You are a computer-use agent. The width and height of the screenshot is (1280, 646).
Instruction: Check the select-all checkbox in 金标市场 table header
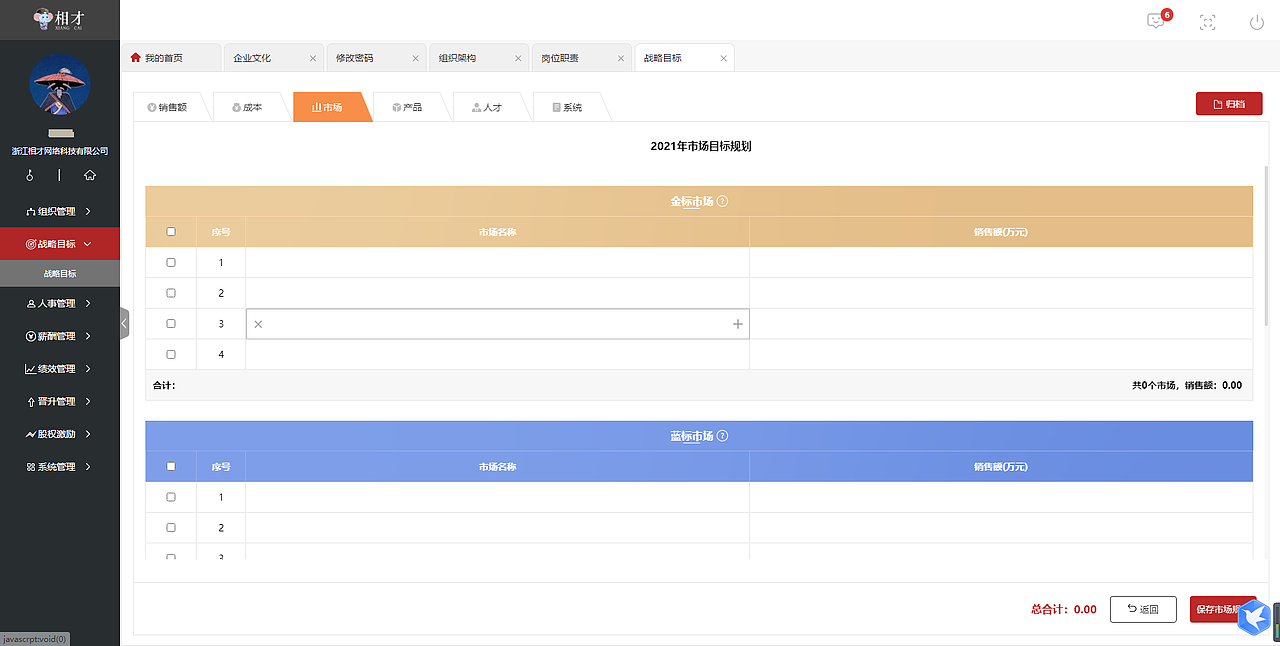tap(170, 231)
